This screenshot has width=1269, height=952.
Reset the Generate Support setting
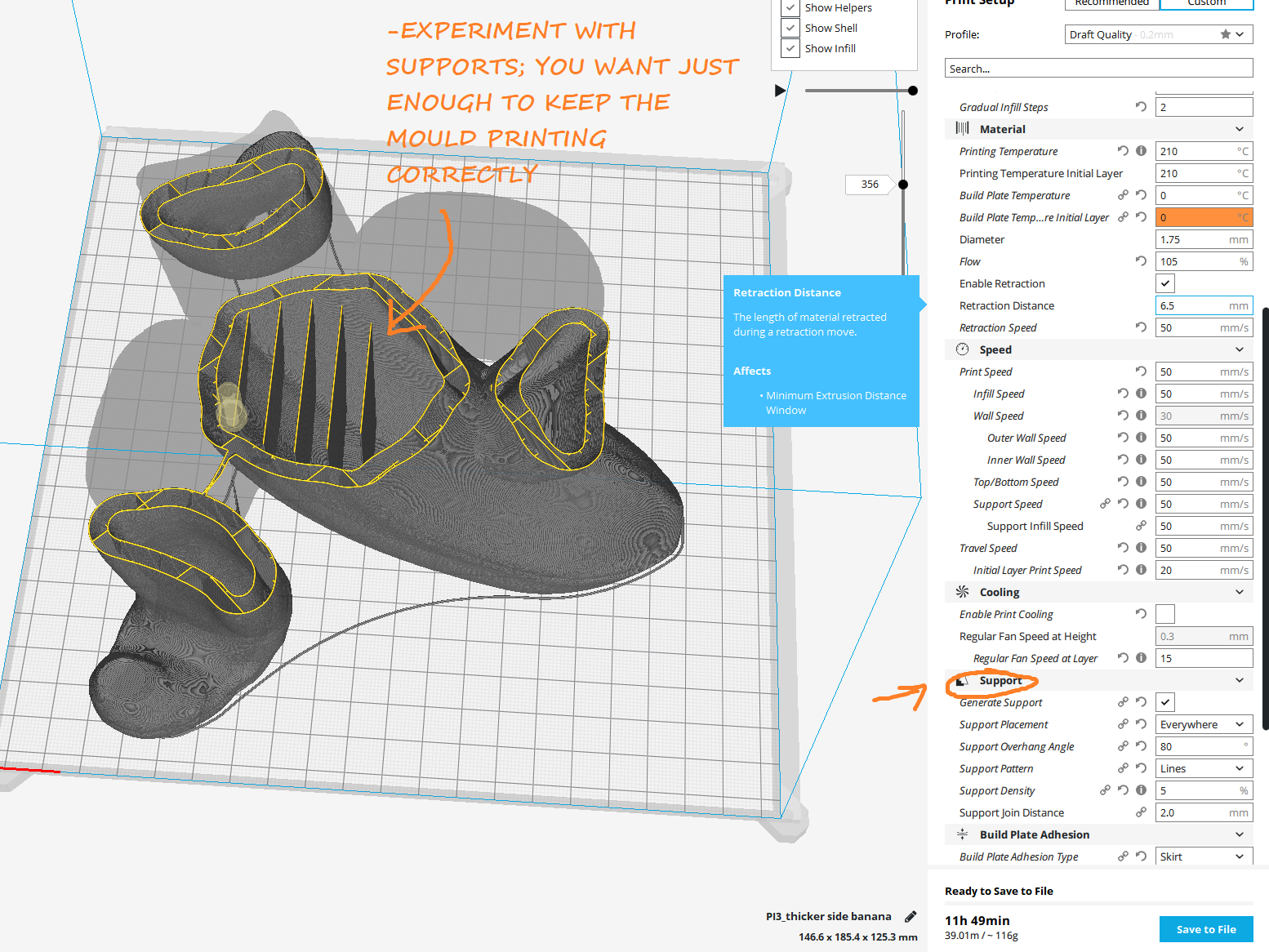1141,702
